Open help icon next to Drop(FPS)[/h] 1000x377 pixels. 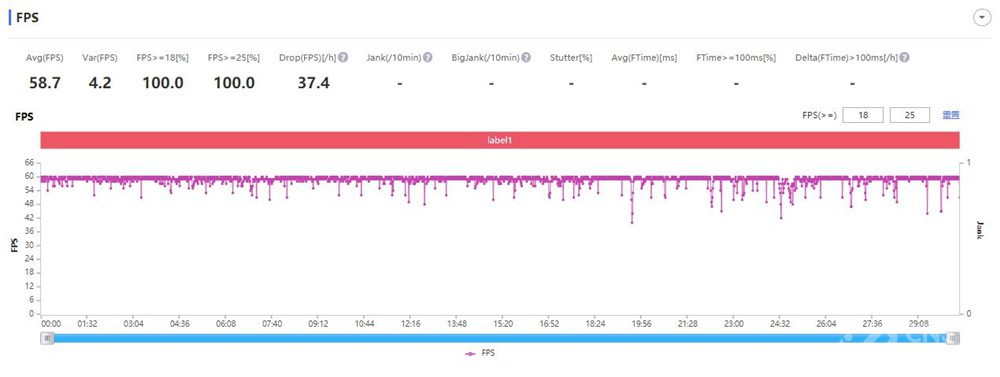pos(343,57)
